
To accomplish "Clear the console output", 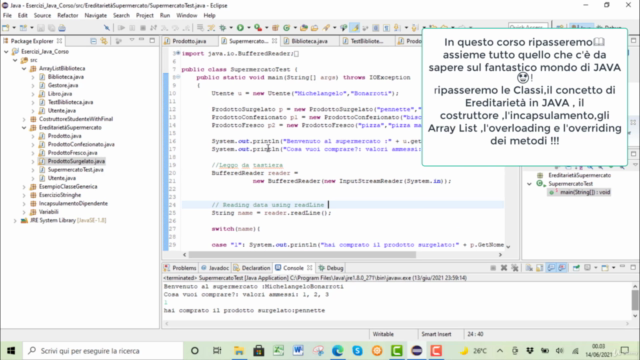I will pos(529,268).
